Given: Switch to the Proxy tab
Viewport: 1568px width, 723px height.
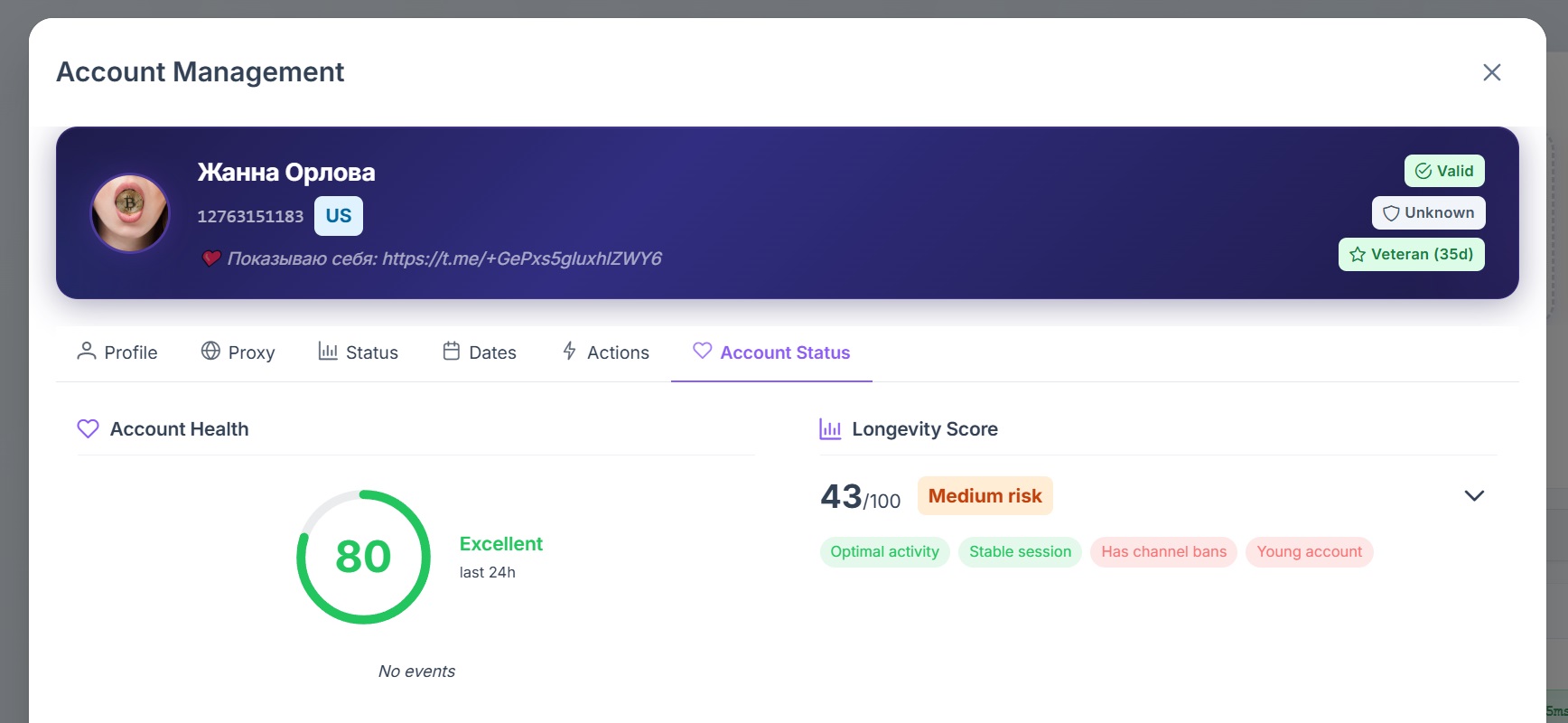Looking at the screenshot, I should pos(238,352).
